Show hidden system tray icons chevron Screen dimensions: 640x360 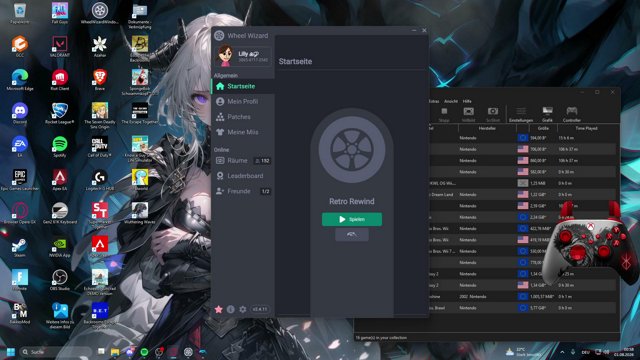[x=562, y=352]
